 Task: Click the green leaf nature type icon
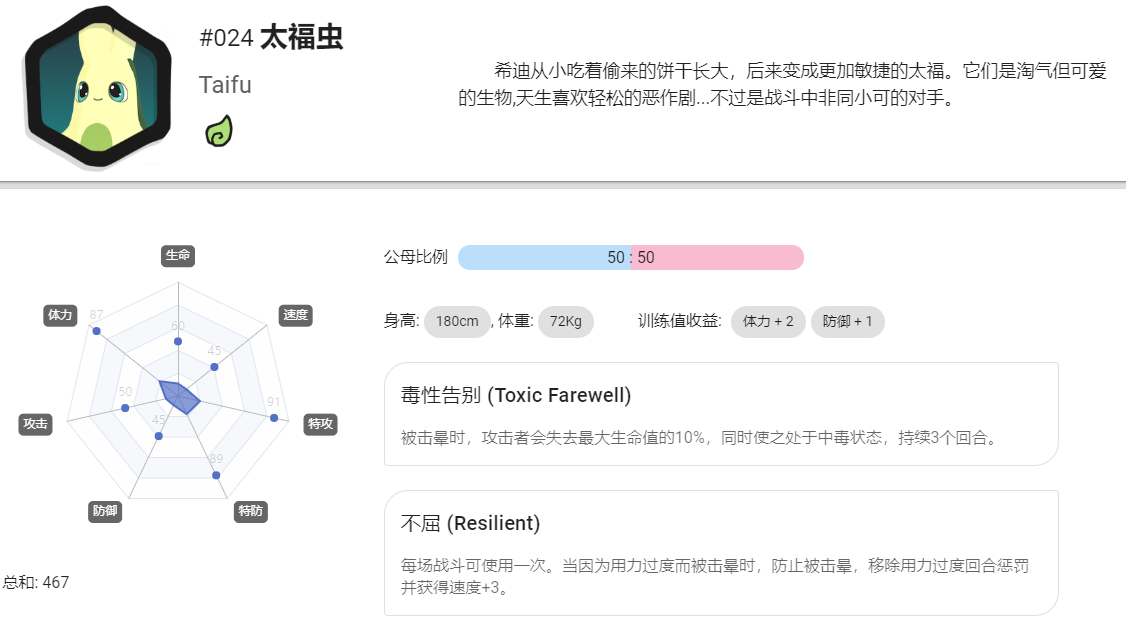pos(219,131)
